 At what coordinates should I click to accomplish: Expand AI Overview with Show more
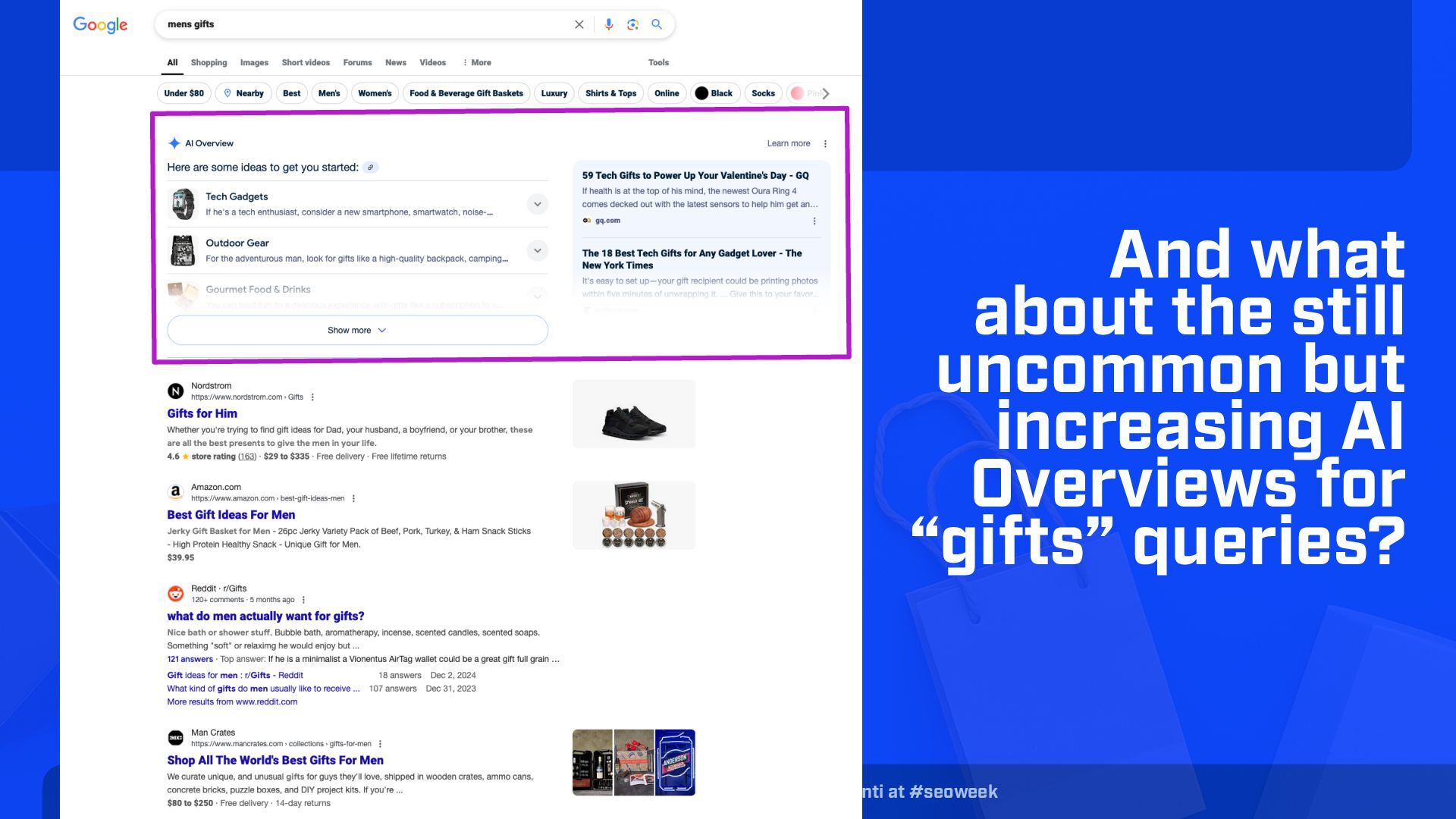click(x=357, y=331)
